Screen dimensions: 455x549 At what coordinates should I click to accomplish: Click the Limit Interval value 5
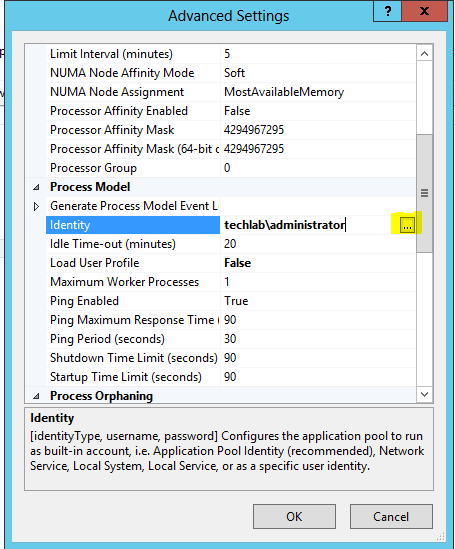click(227, 54)
